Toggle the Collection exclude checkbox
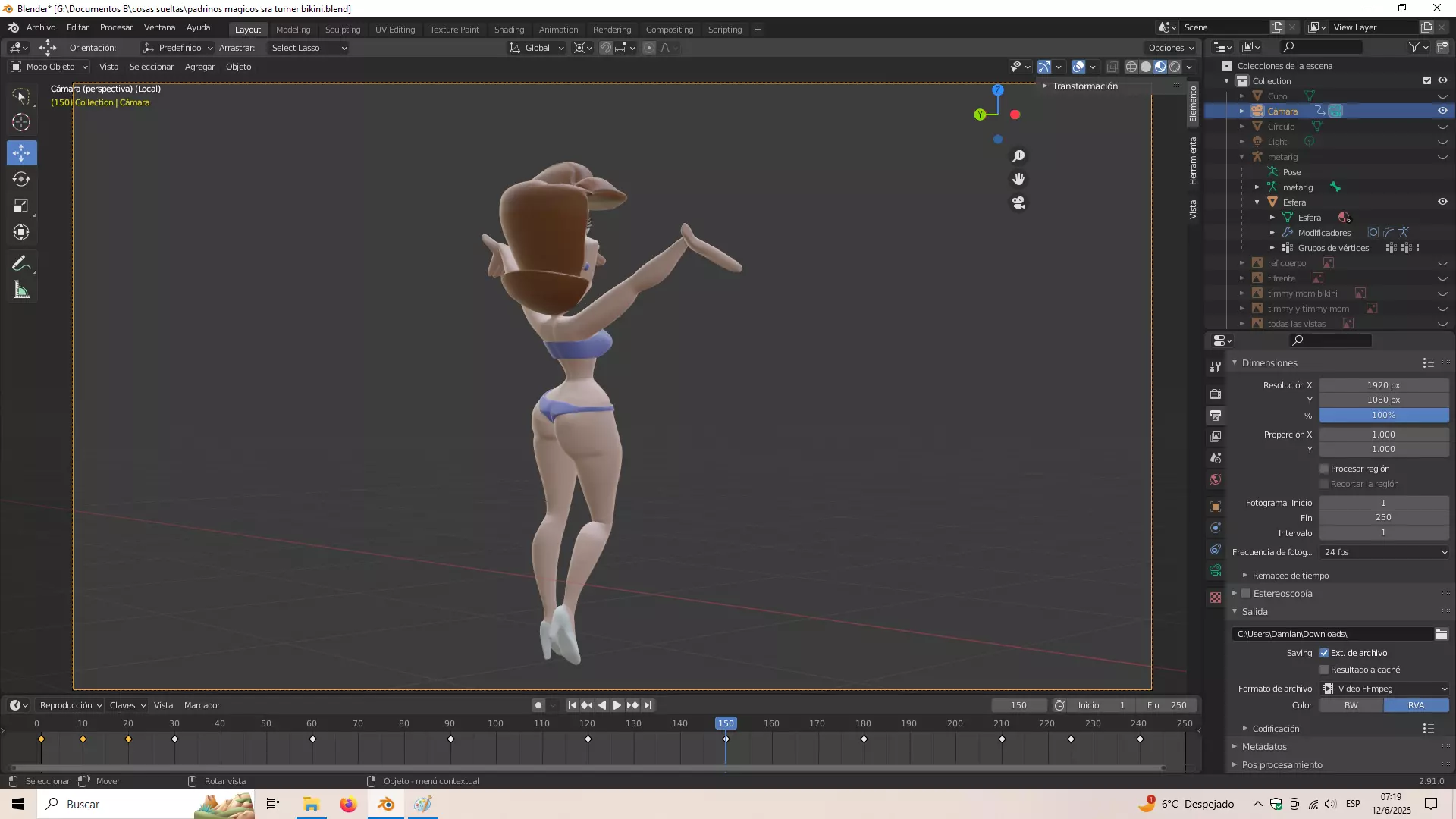 click(x=1427, y=80)
